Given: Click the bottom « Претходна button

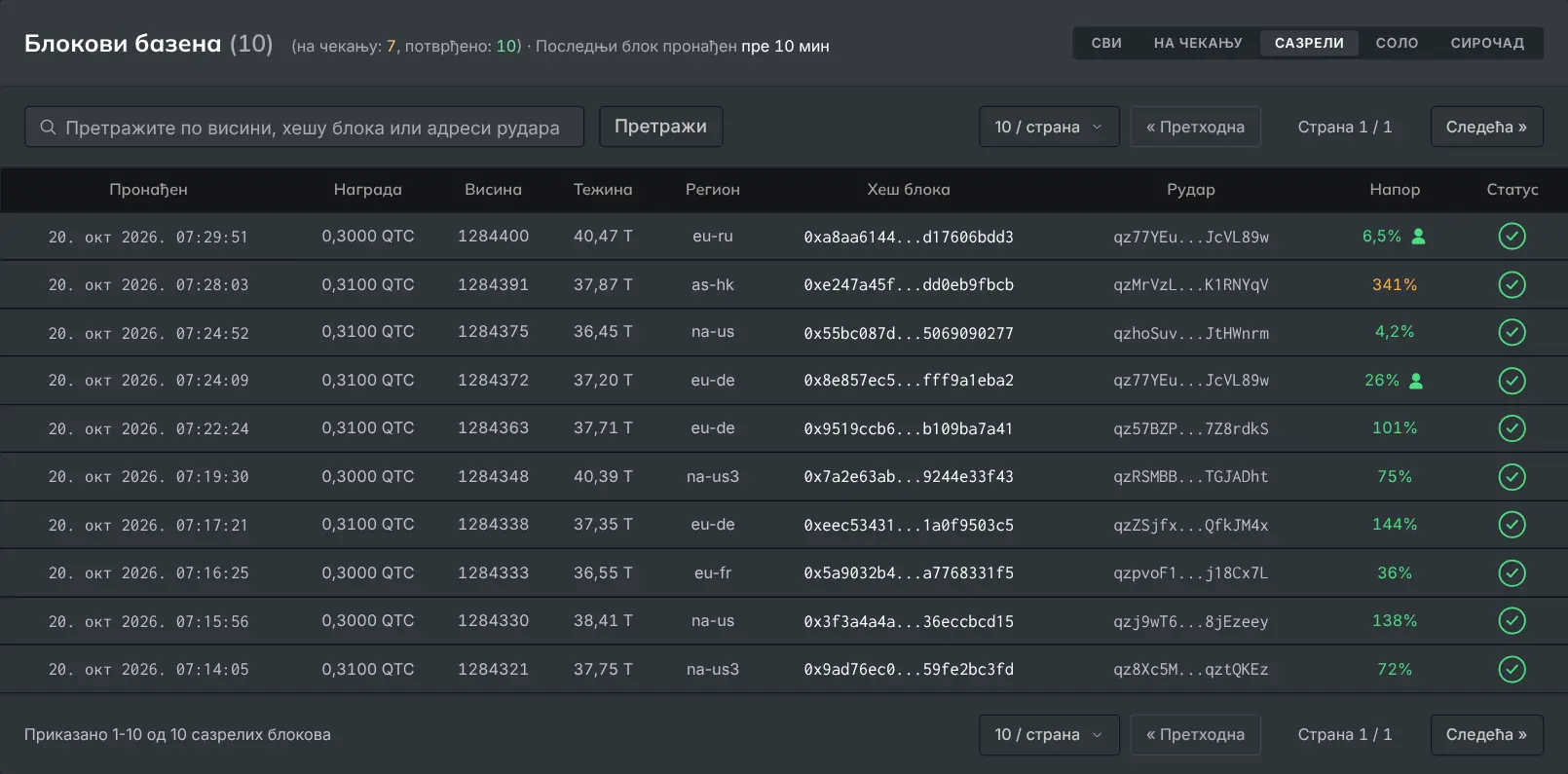Looking at the screenshot, I should click(x=1195, y=734).
